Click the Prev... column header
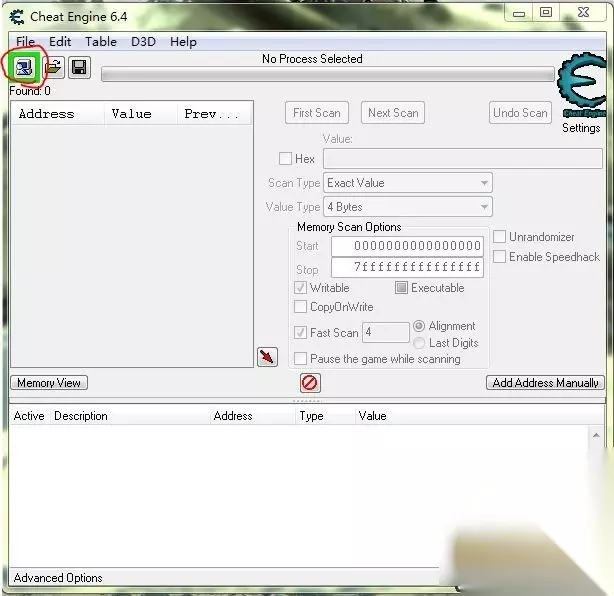The image size is (614, 596). point(215,114)
